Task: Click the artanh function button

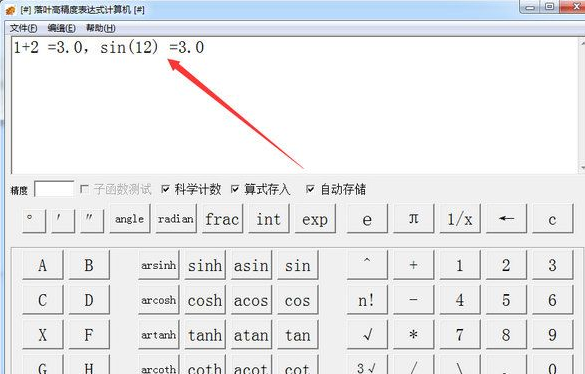Action: tap(159, 335)
